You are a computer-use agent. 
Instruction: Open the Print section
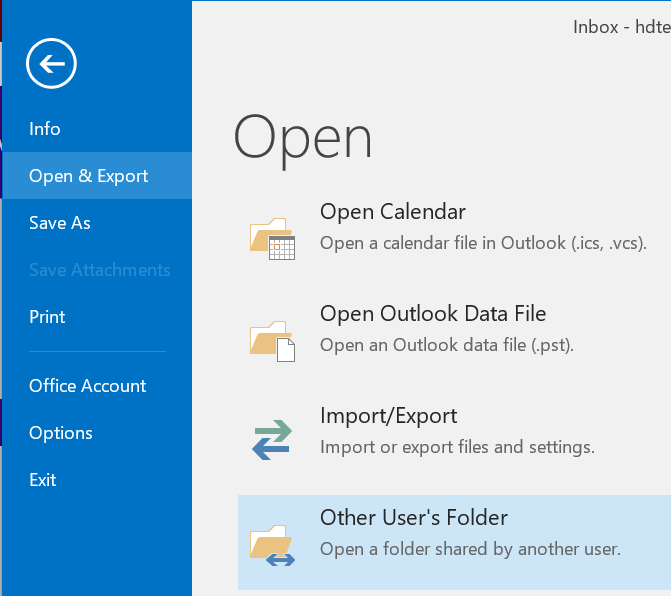pos(97,317)
